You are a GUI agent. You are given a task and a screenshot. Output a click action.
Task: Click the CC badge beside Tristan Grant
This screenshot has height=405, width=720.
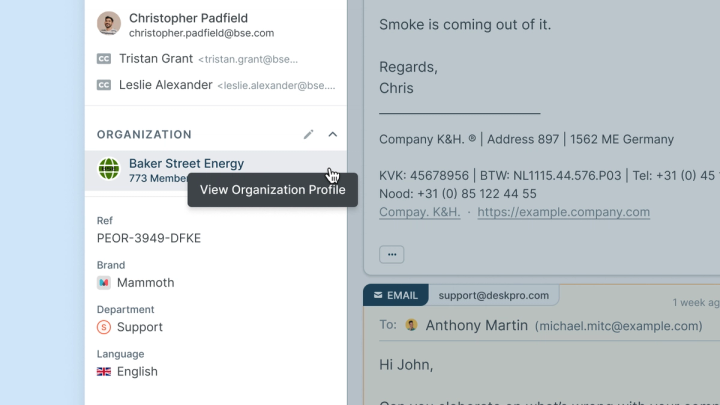click(104, 59)
